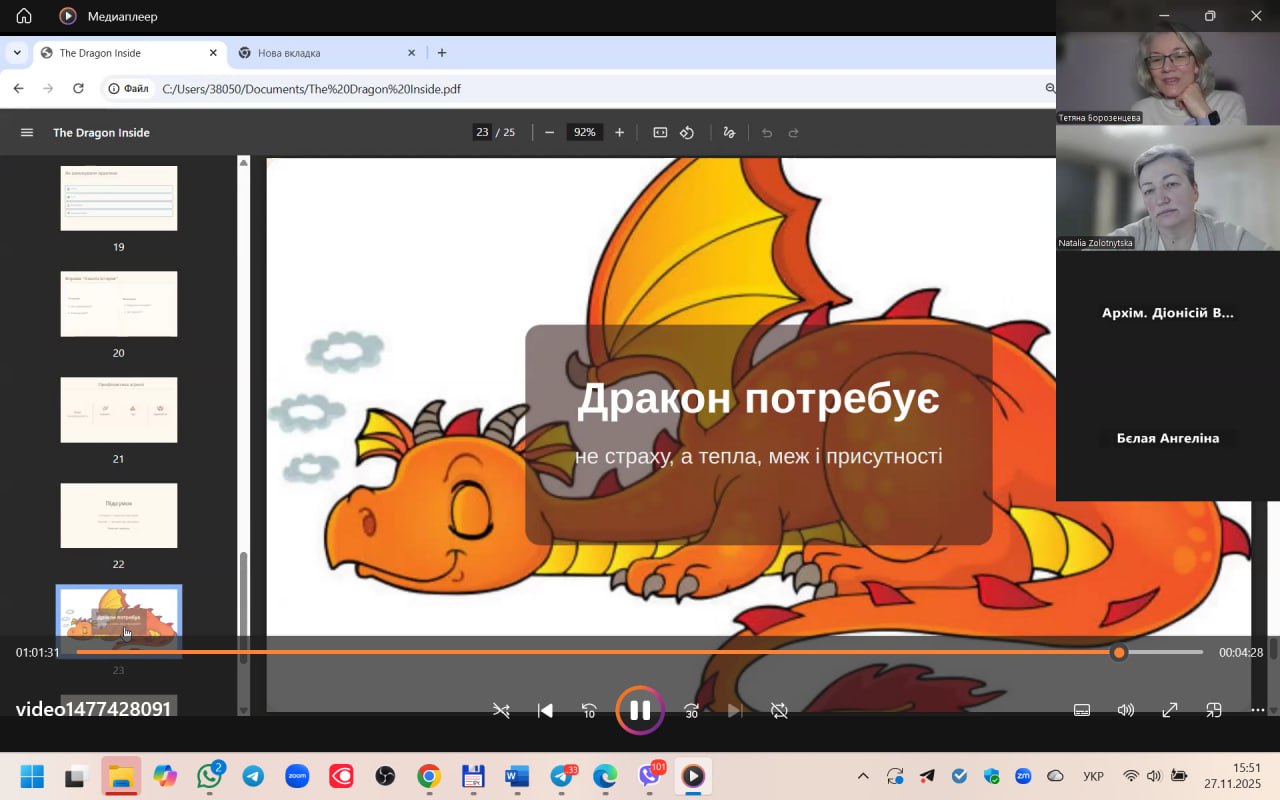Open the PDF viewer hamburger menu
1280x800 pixels.
26,131
